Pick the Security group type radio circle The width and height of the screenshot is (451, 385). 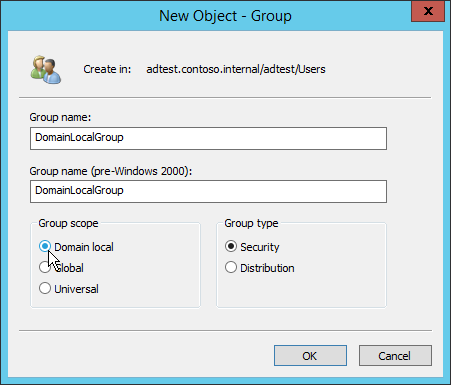(231, 247)
